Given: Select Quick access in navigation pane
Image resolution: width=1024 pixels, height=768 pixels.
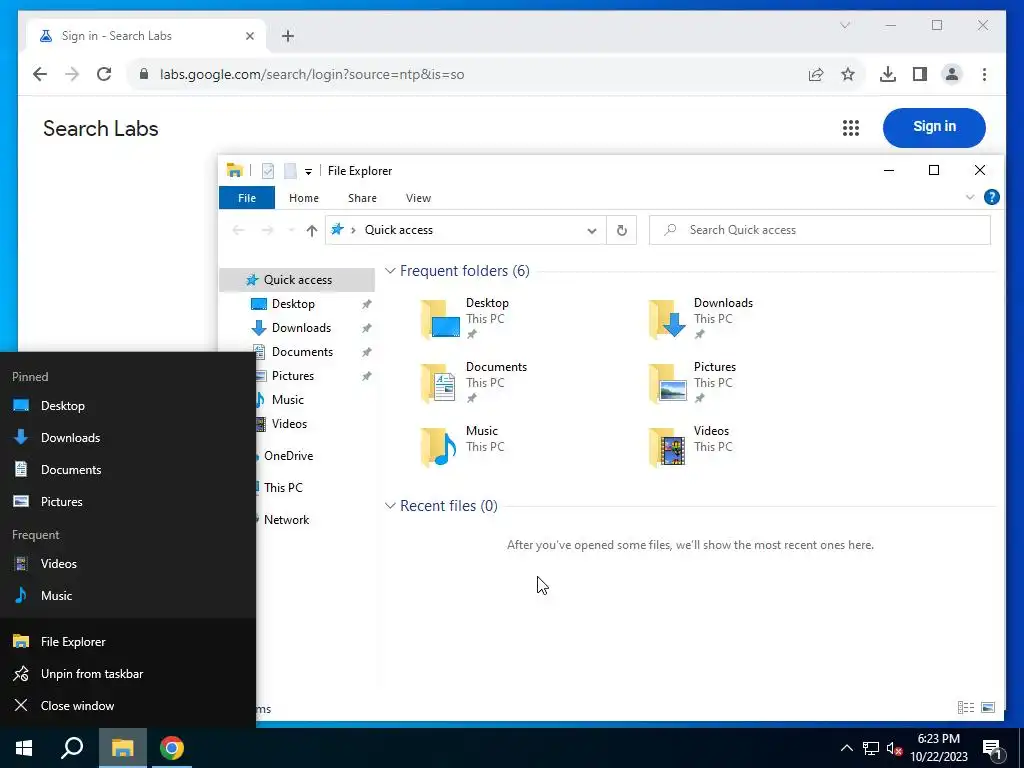Looking at the screenshot, I should click(x=297, y=280).
